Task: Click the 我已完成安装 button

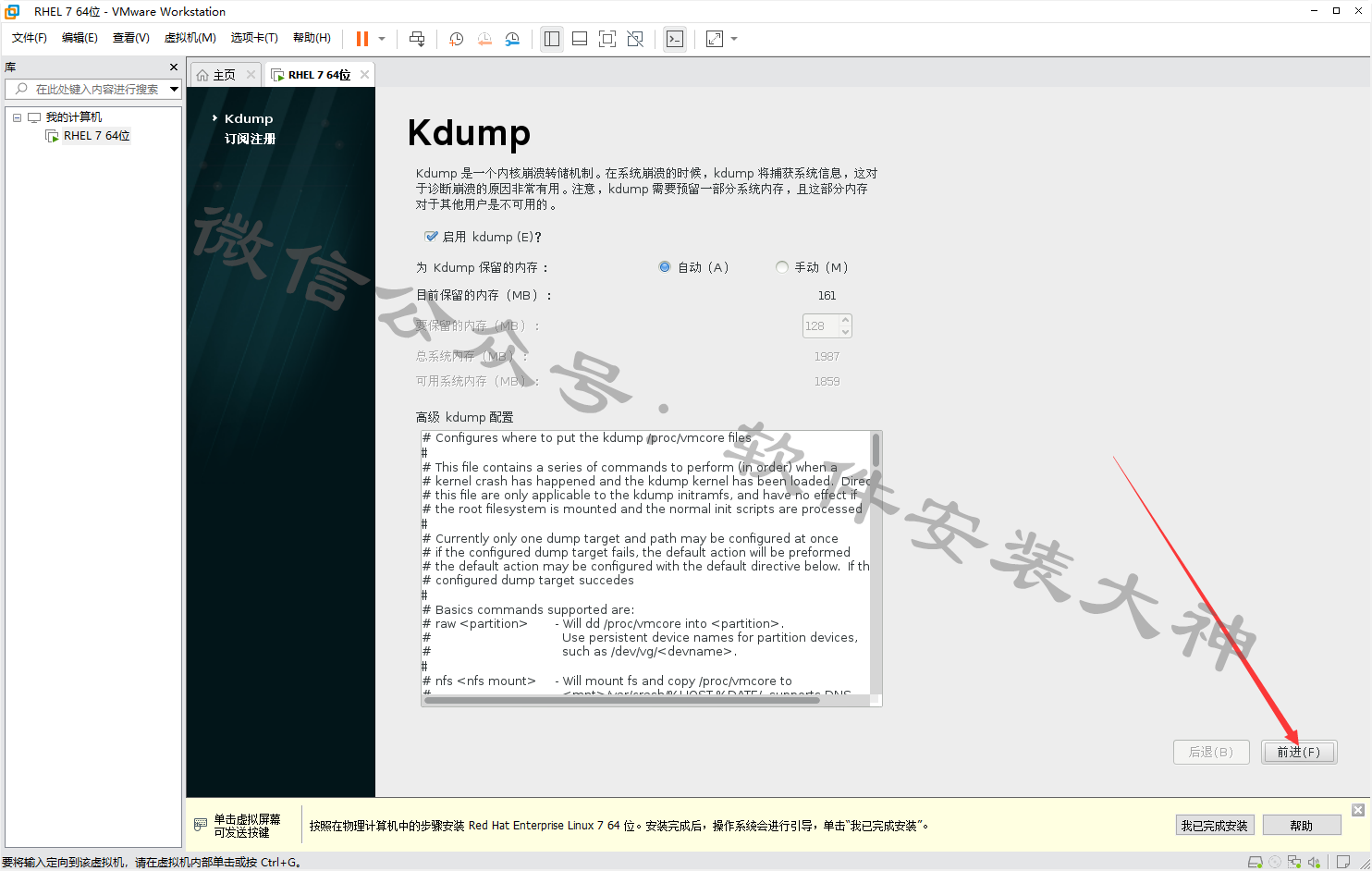Action: [x=1214, y=826]
